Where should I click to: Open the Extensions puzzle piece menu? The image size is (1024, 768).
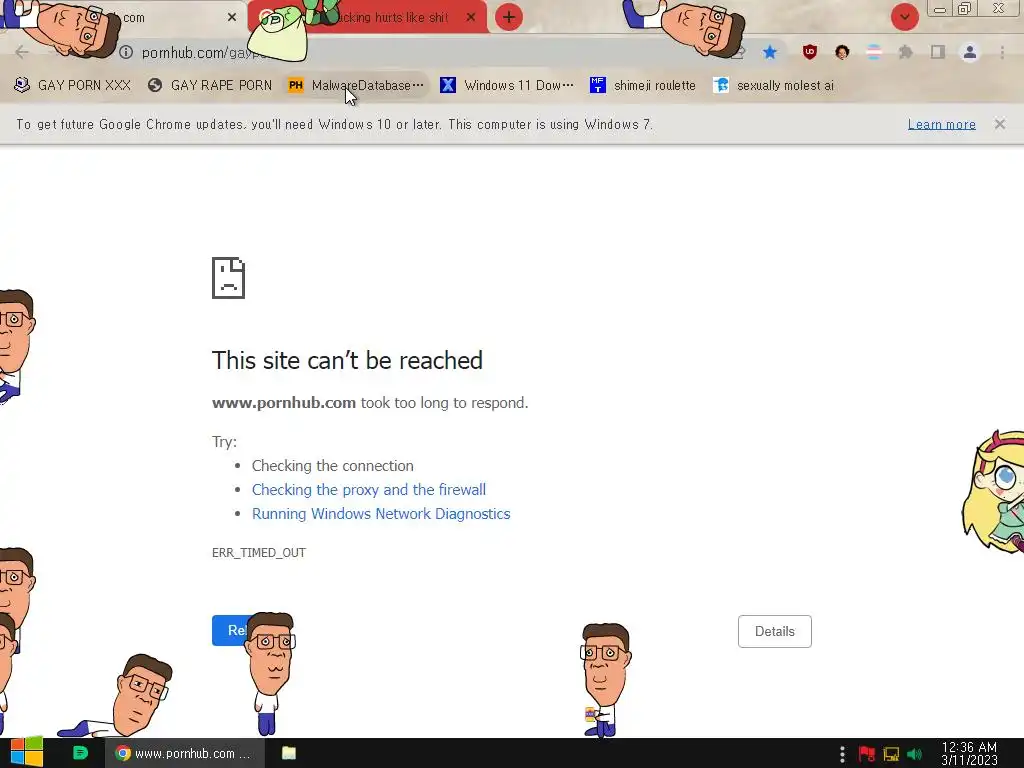pos(906,52)
